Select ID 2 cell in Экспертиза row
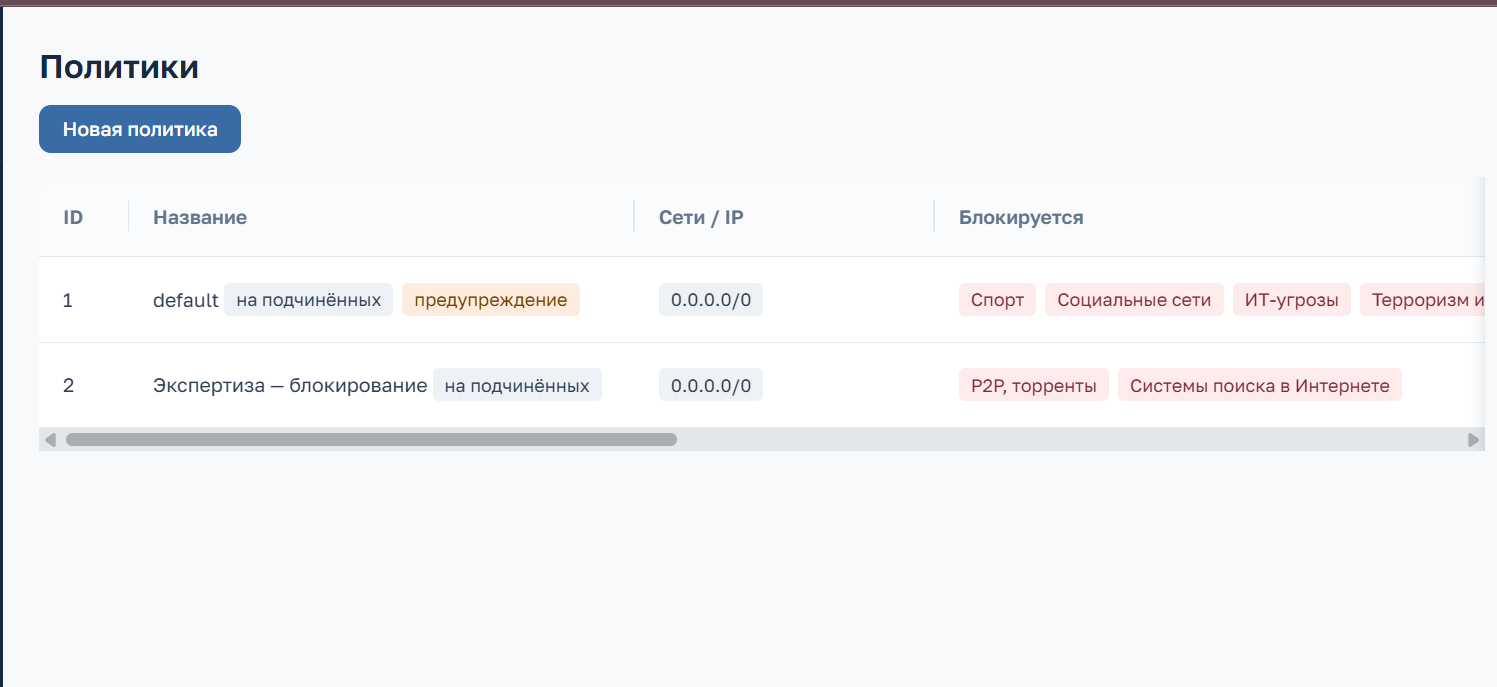The width and height of the screenshot is (1497, 687). [x=68, y=385]
